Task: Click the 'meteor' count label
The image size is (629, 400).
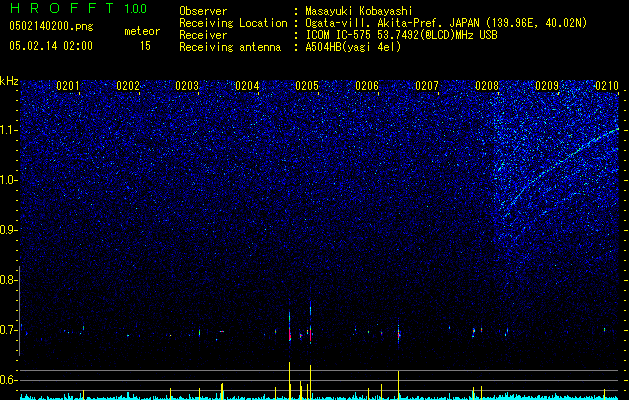Action: pyautogui.click(x=142, y=31)
